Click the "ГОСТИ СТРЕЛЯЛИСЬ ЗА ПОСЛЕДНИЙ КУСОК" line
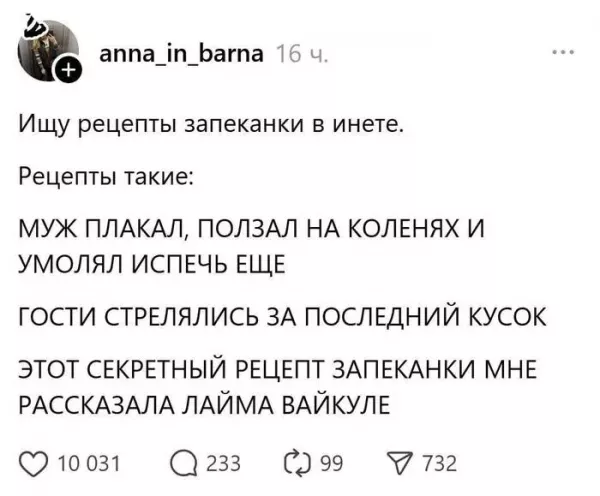Image resolution: width=600 pixels, height=496 pixels. (x=282, y=319)
